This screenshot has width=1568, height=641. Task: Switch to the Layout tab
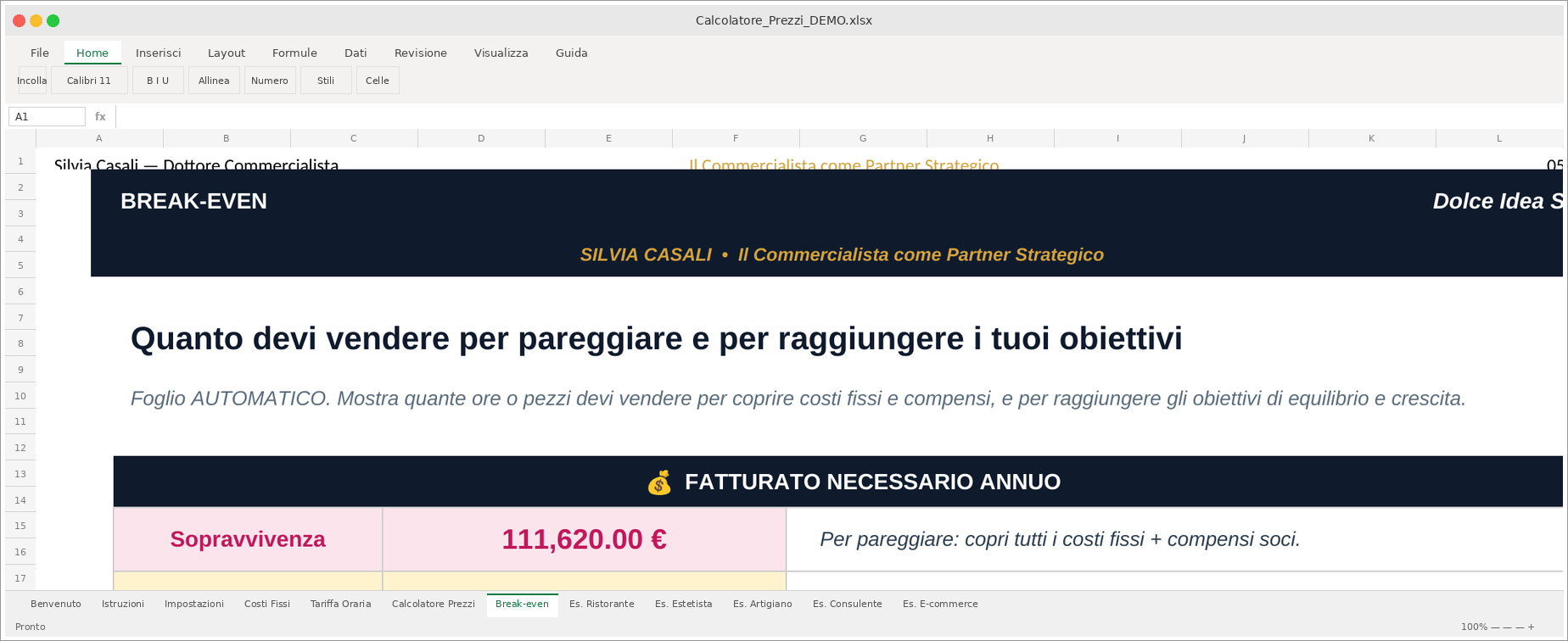pos(227,53)
